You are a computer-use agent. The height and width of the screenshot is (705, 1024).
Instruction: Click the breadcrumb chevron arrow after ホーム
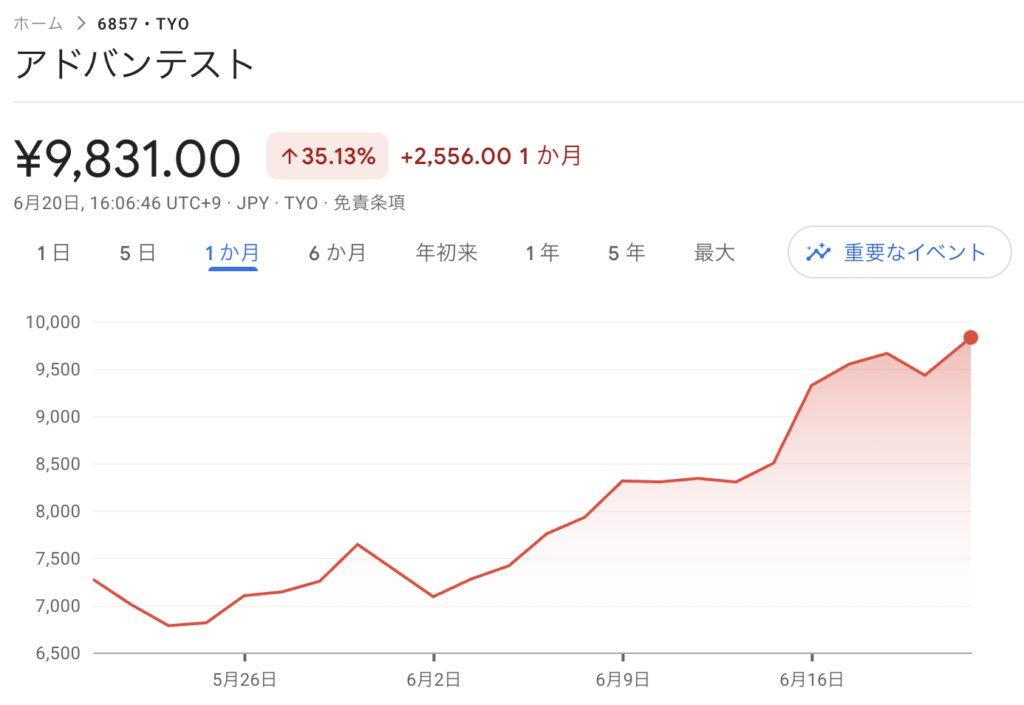(x=81, y=24)
